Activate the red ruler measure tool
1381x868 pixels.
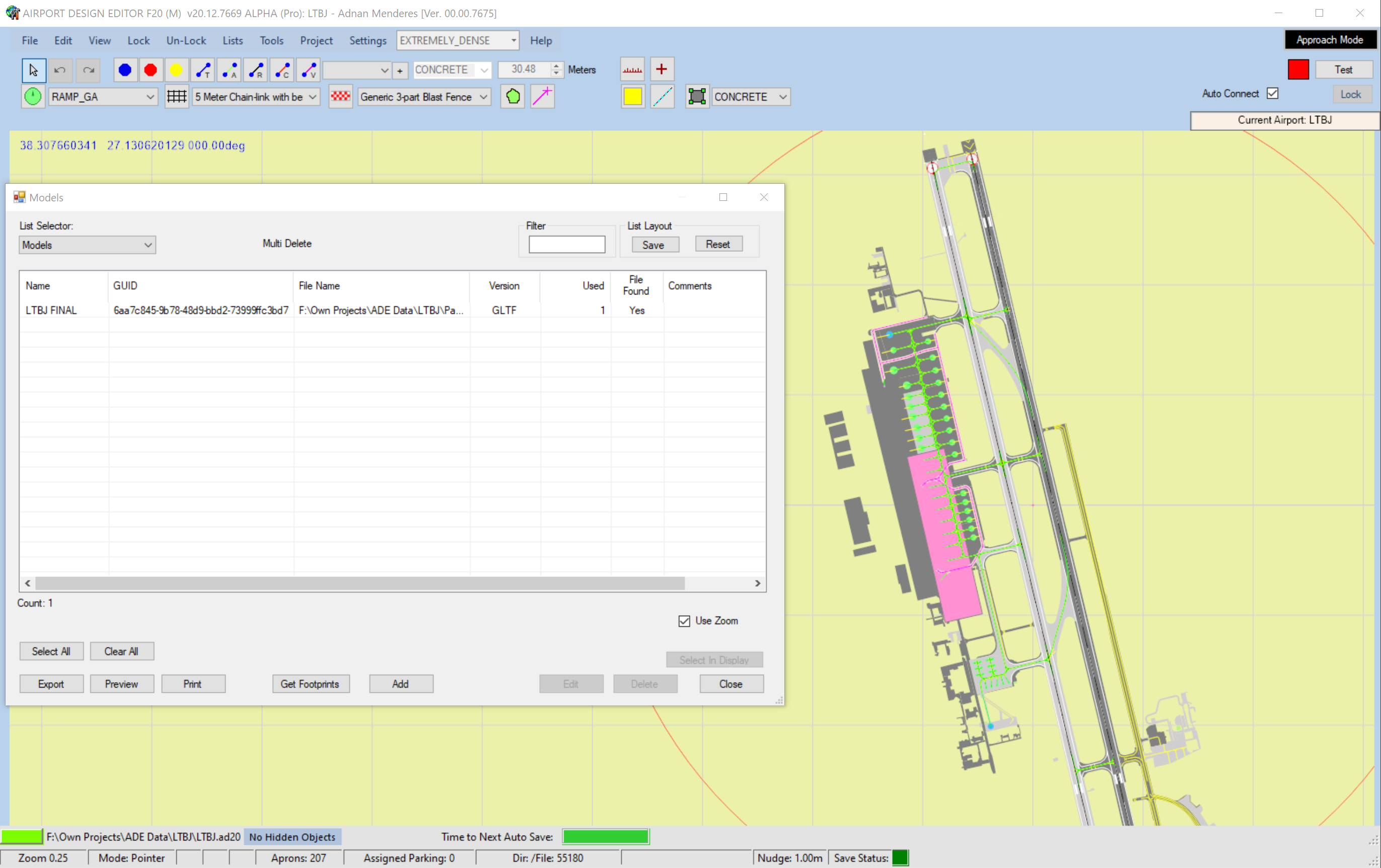(x=632, y=69)
